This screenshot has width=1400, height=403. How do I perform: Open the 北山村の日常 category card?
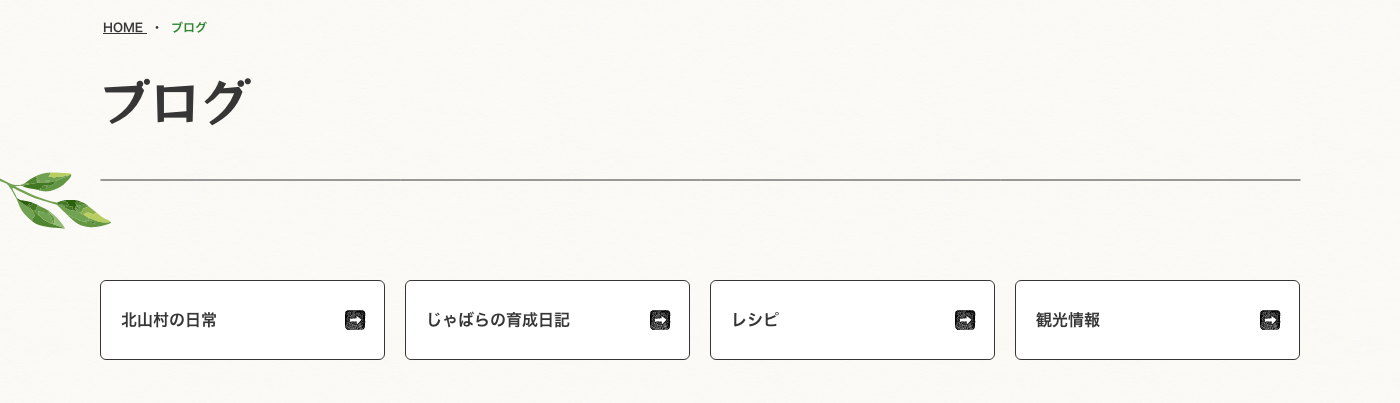coord(242,320)
